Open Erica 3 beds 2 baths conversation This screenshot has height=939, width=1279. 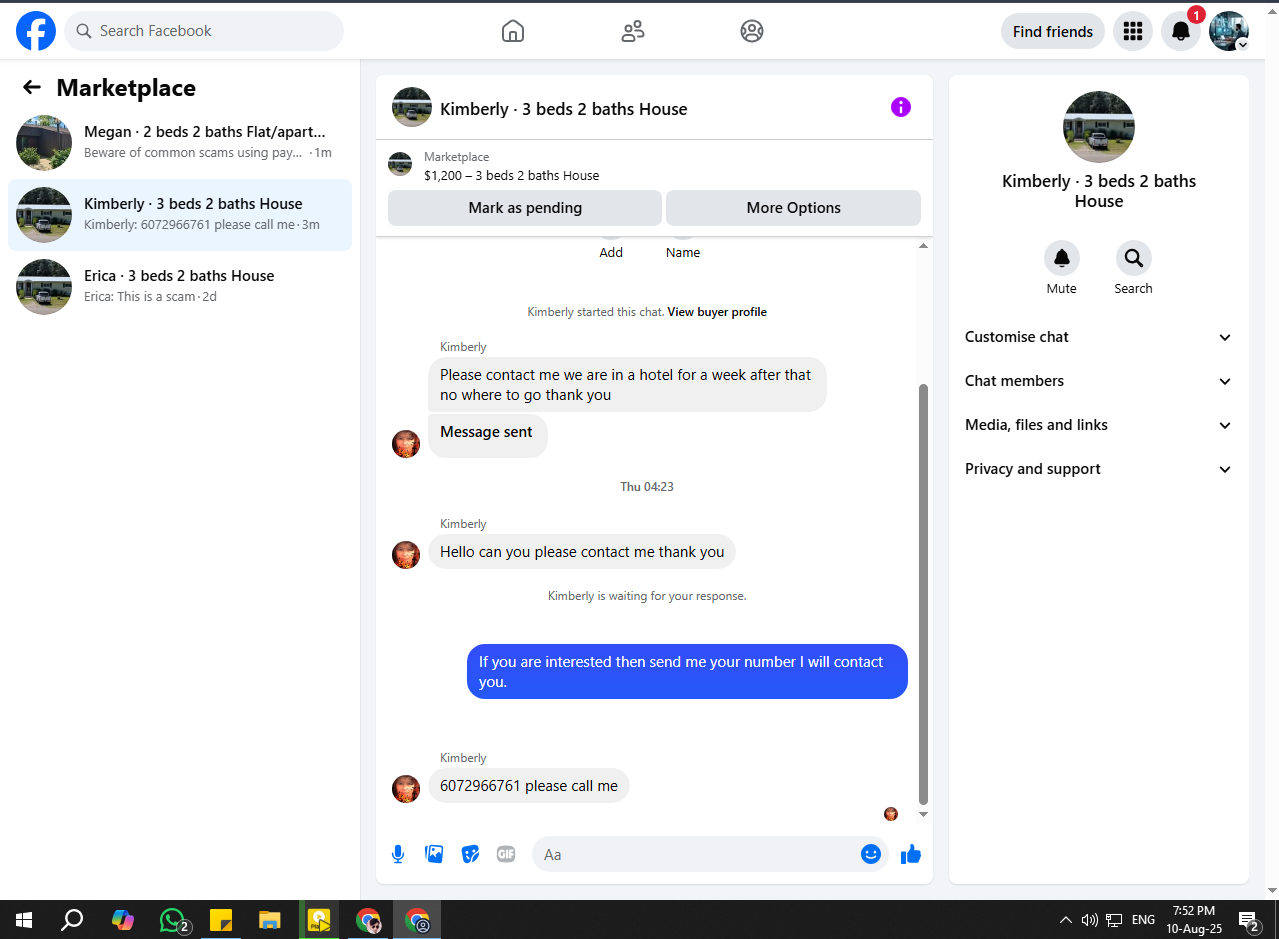click(180, 287)
